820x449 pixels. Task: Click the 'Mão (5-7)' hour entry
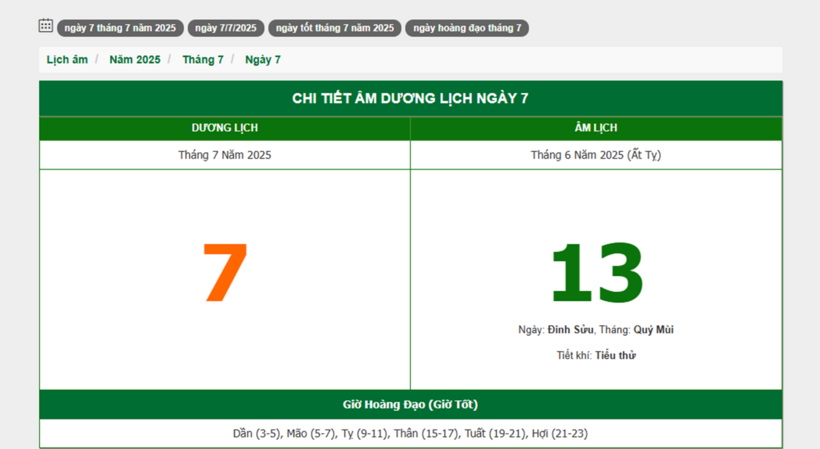click(x=311, y=433)
